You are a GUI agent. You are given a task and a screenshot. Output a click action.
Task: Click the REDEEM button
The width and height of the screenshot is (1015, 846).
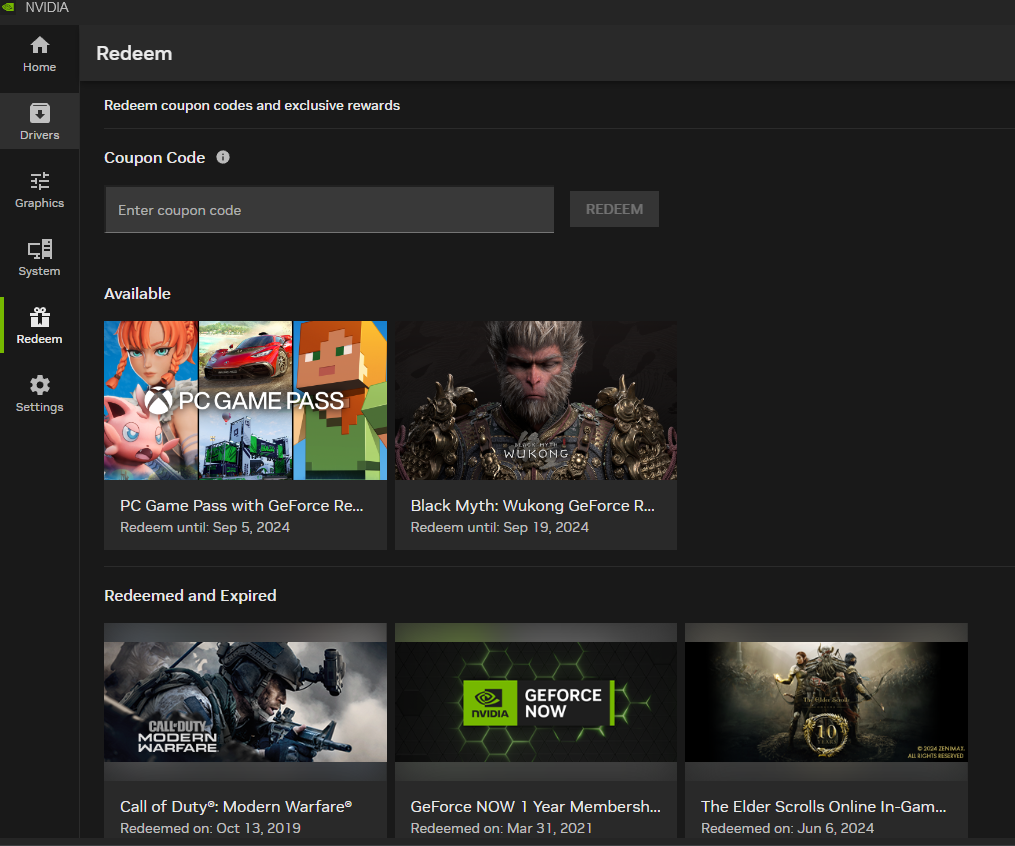tap(614, 209)
